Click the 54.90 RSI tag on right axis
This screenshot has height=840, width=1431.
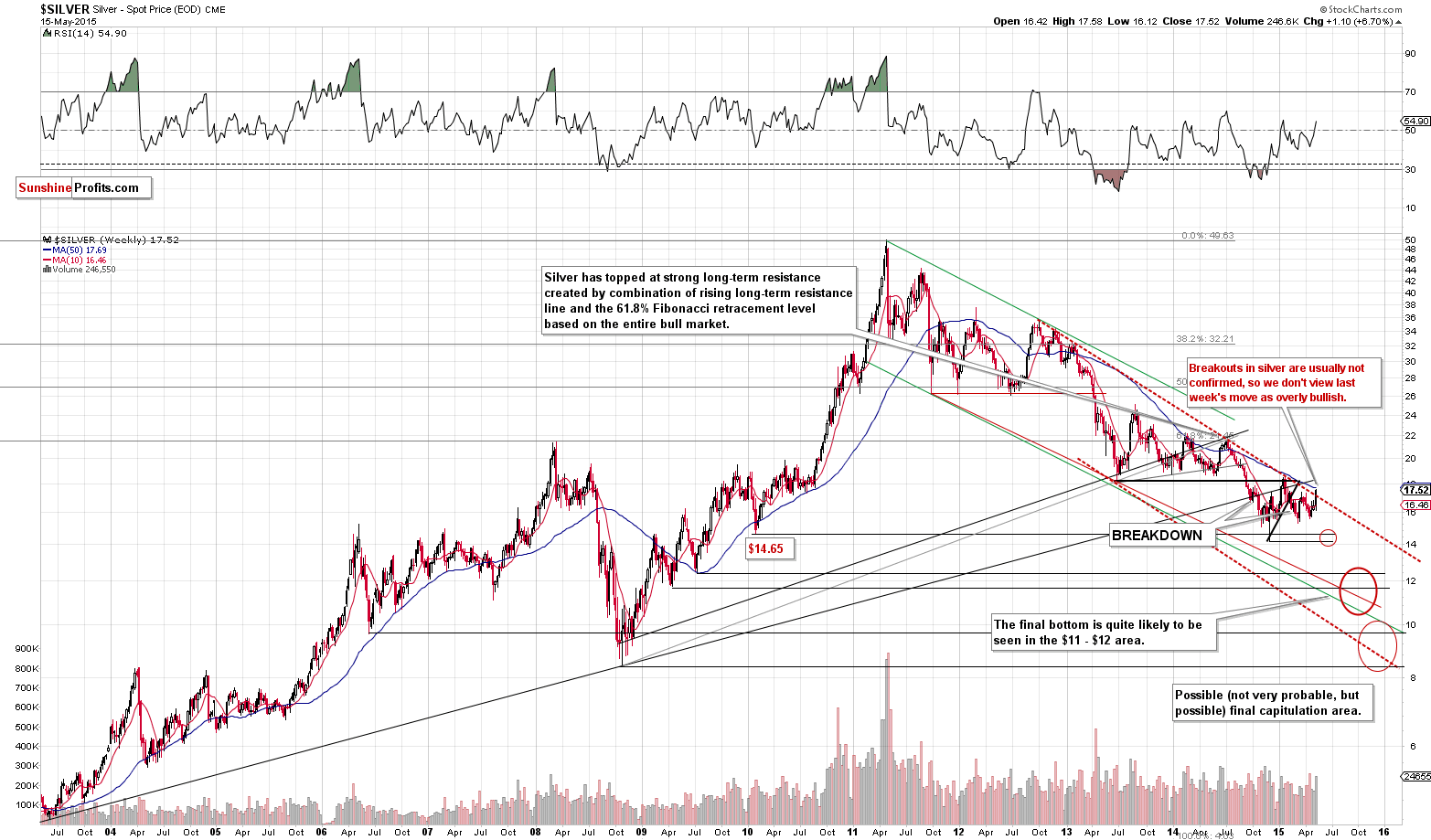(1415, 121)
